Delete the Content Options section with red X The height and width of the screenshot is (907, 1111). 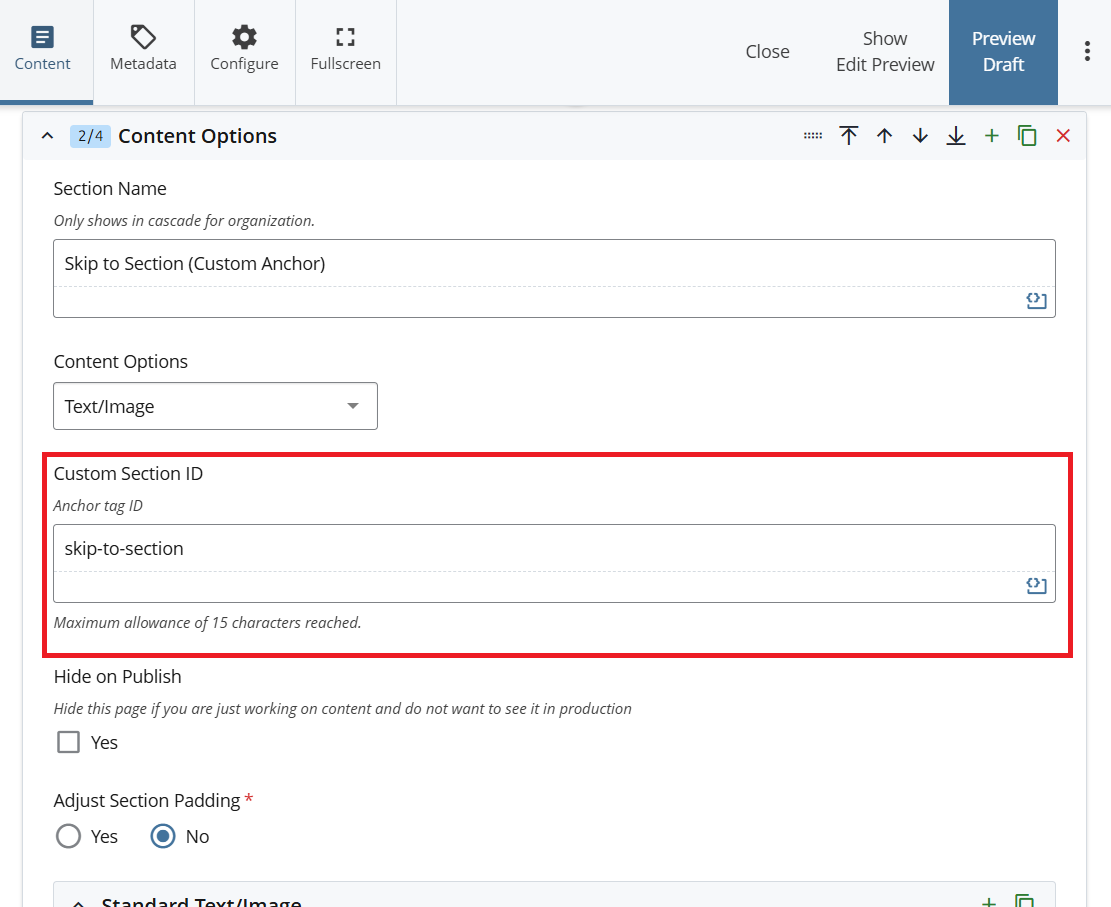pyautogui.click(x=1063, y=136)
